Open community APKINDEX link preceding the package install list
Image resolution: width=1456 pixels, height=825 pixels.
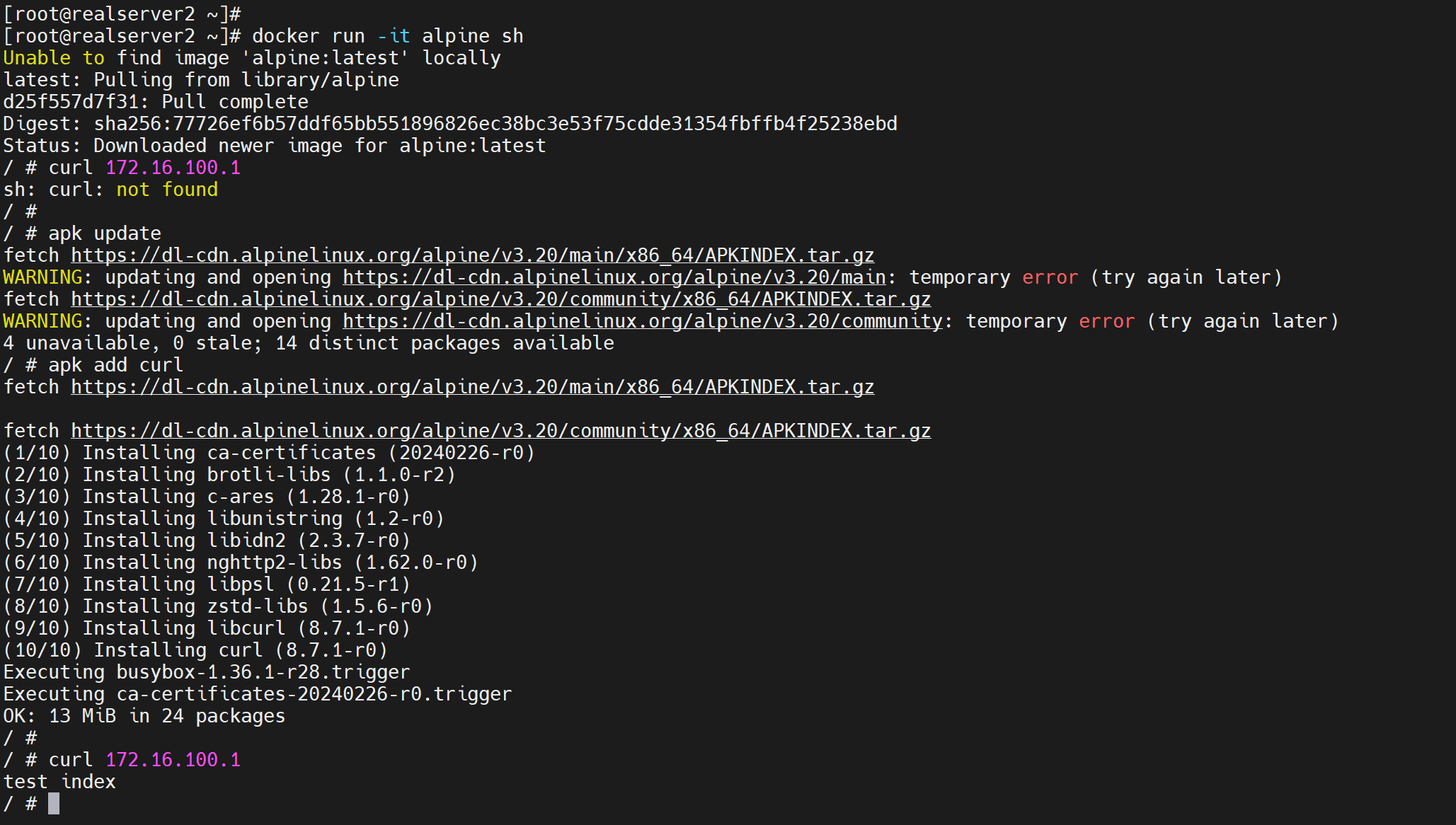point(500,431)
